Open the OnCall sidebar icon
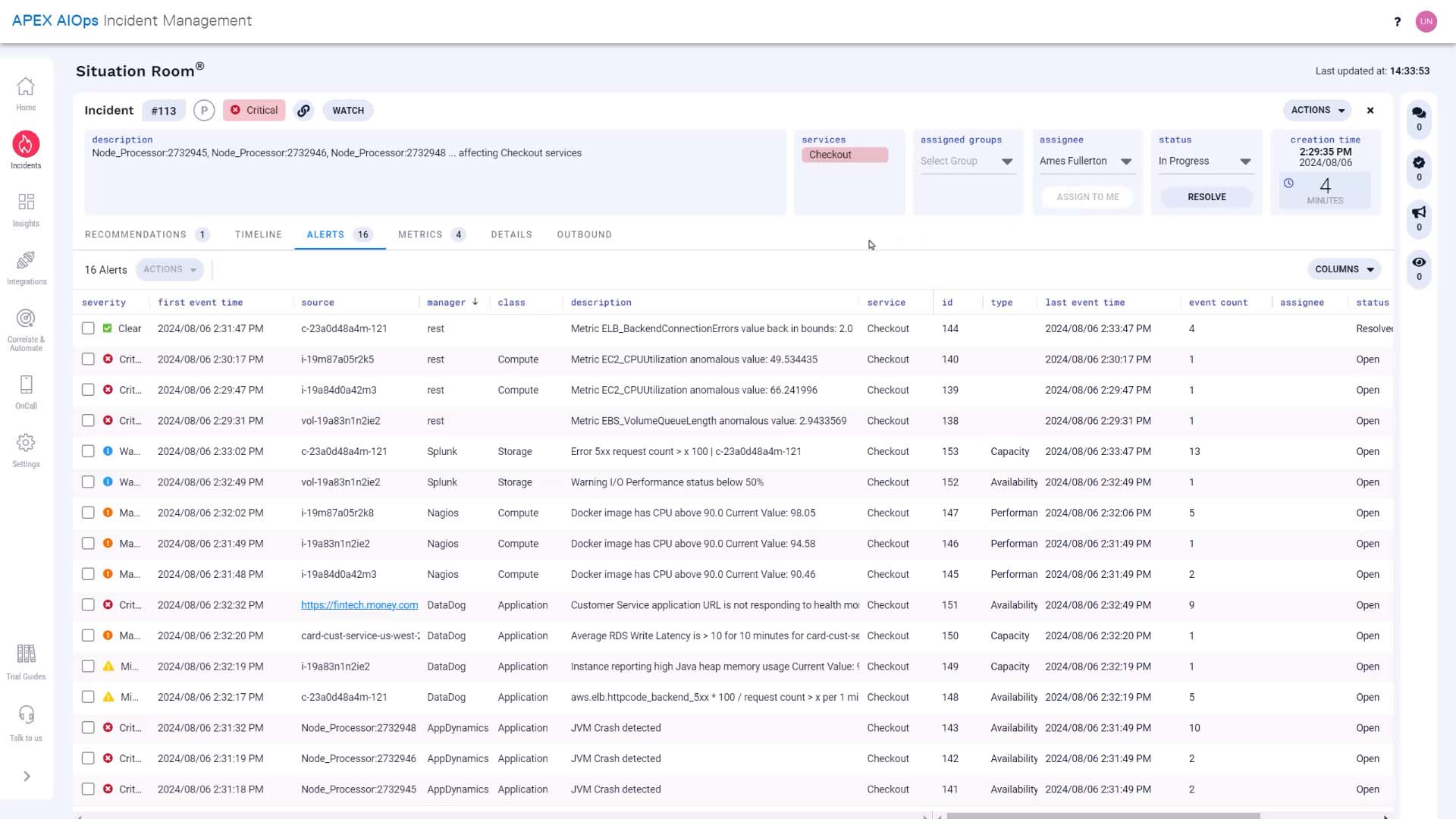The width and height of the screenshot is (1456, 819). click(26, 384)
